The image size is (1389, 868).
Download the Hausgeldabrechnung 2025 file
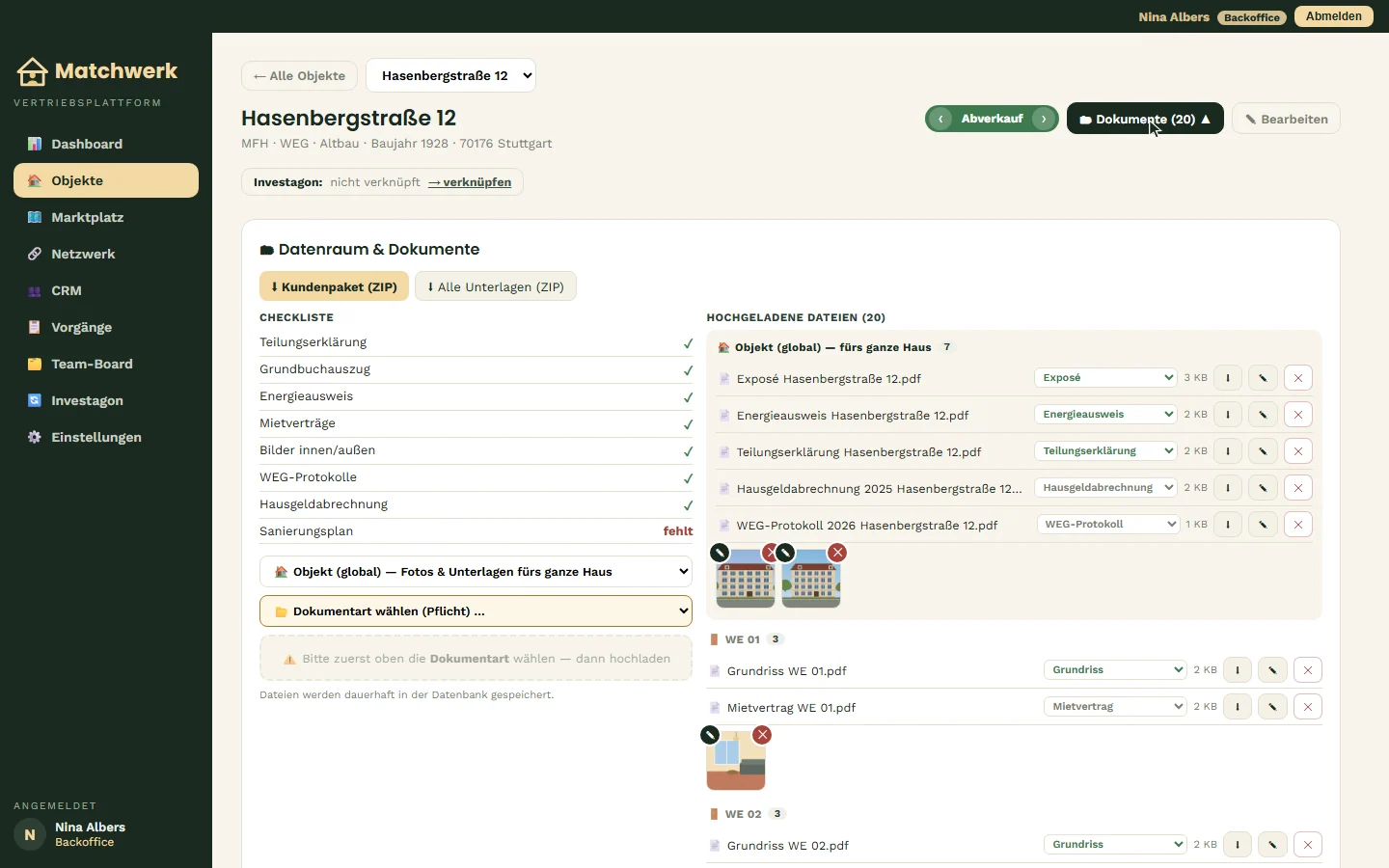coord(1228,488)
